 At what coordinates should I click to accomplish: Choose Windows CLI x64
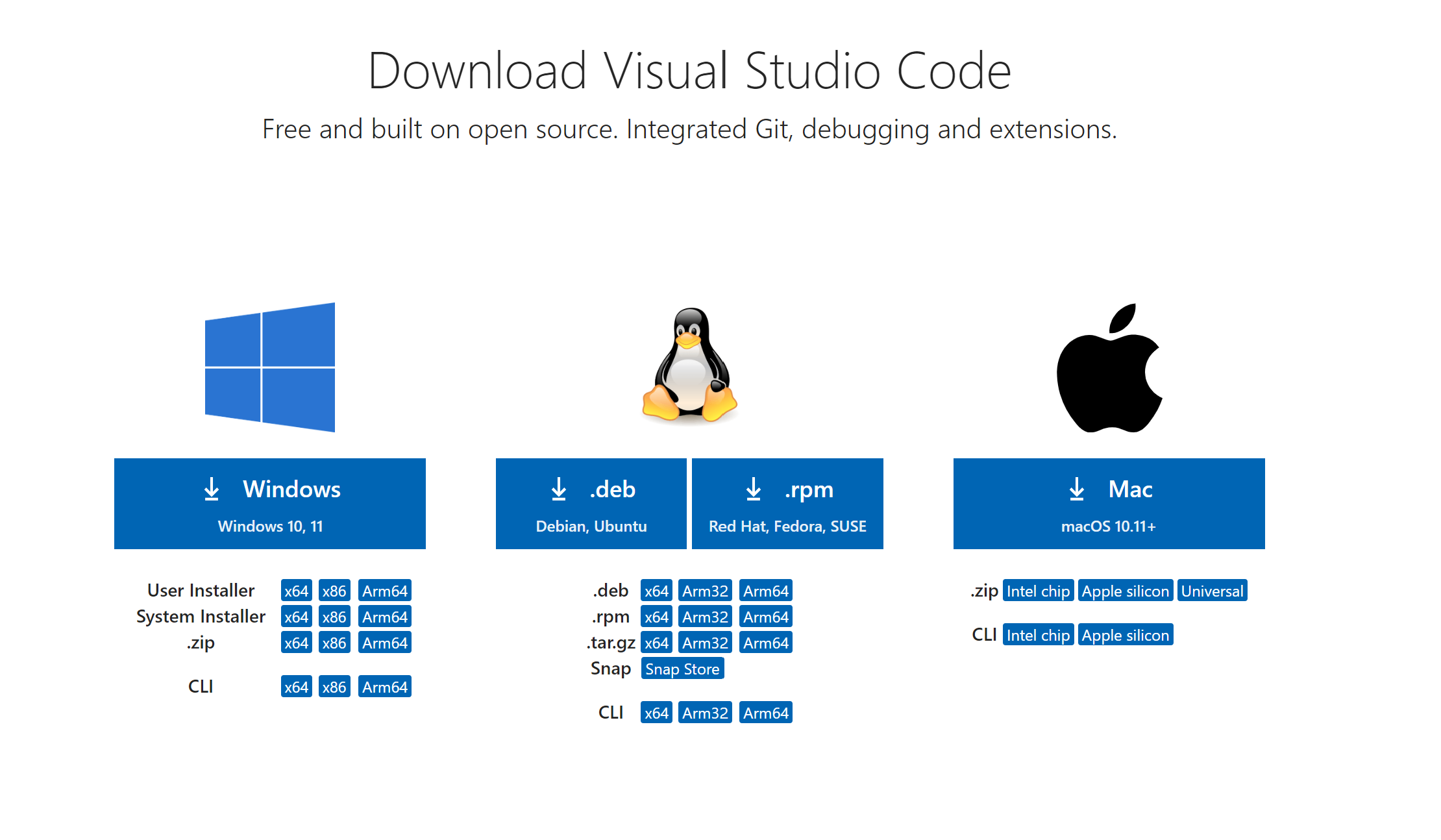tap(297, 687)
